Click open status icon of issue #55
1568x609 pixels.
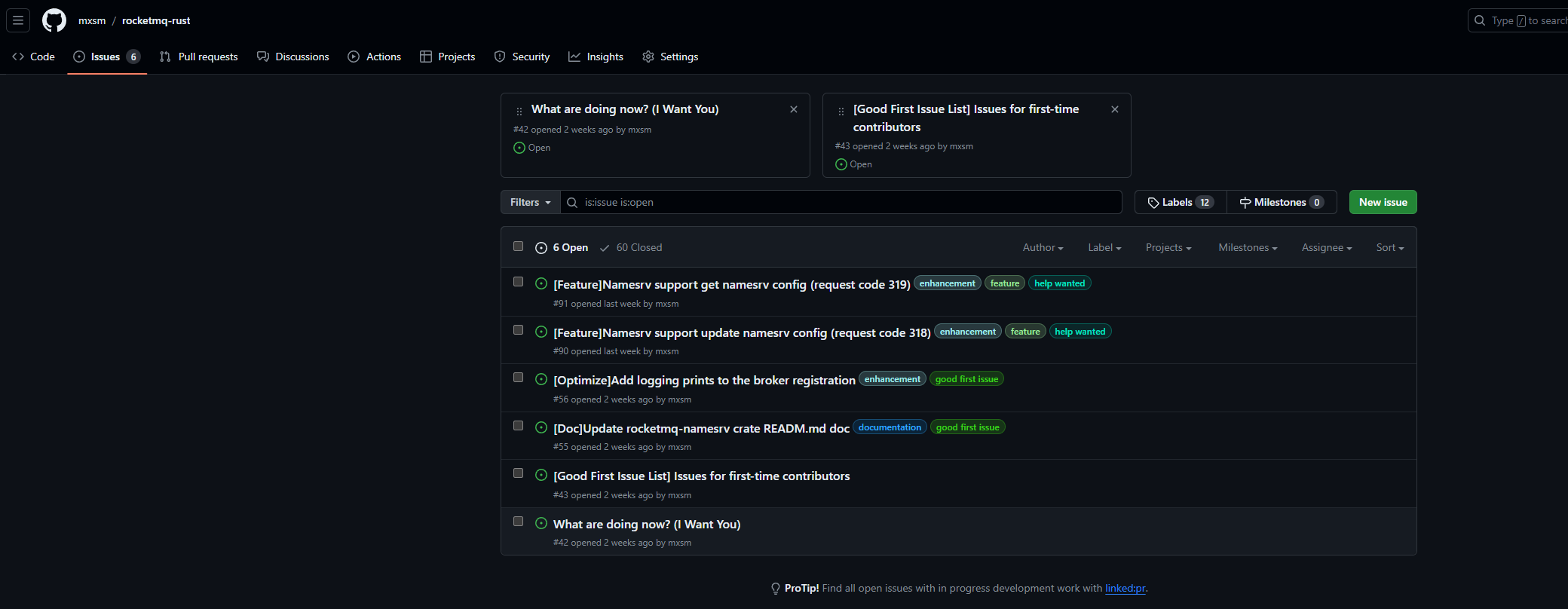click(x=541, y=427)
